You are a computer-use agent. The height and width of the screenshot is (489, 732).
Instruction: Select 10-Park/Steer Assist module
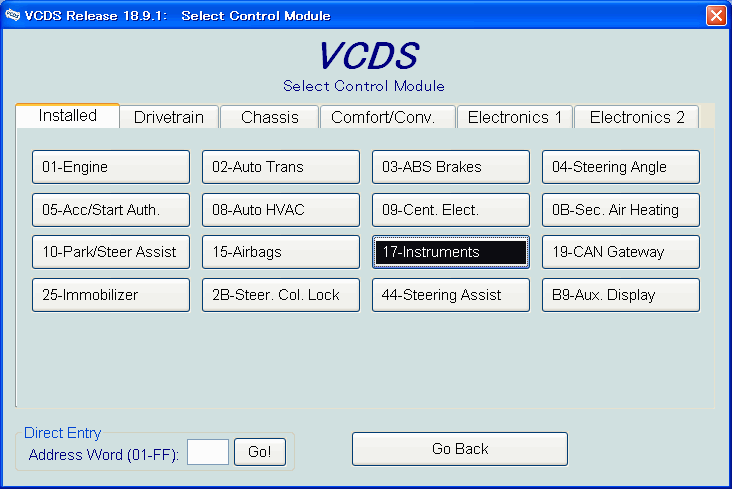click(111, 252)
